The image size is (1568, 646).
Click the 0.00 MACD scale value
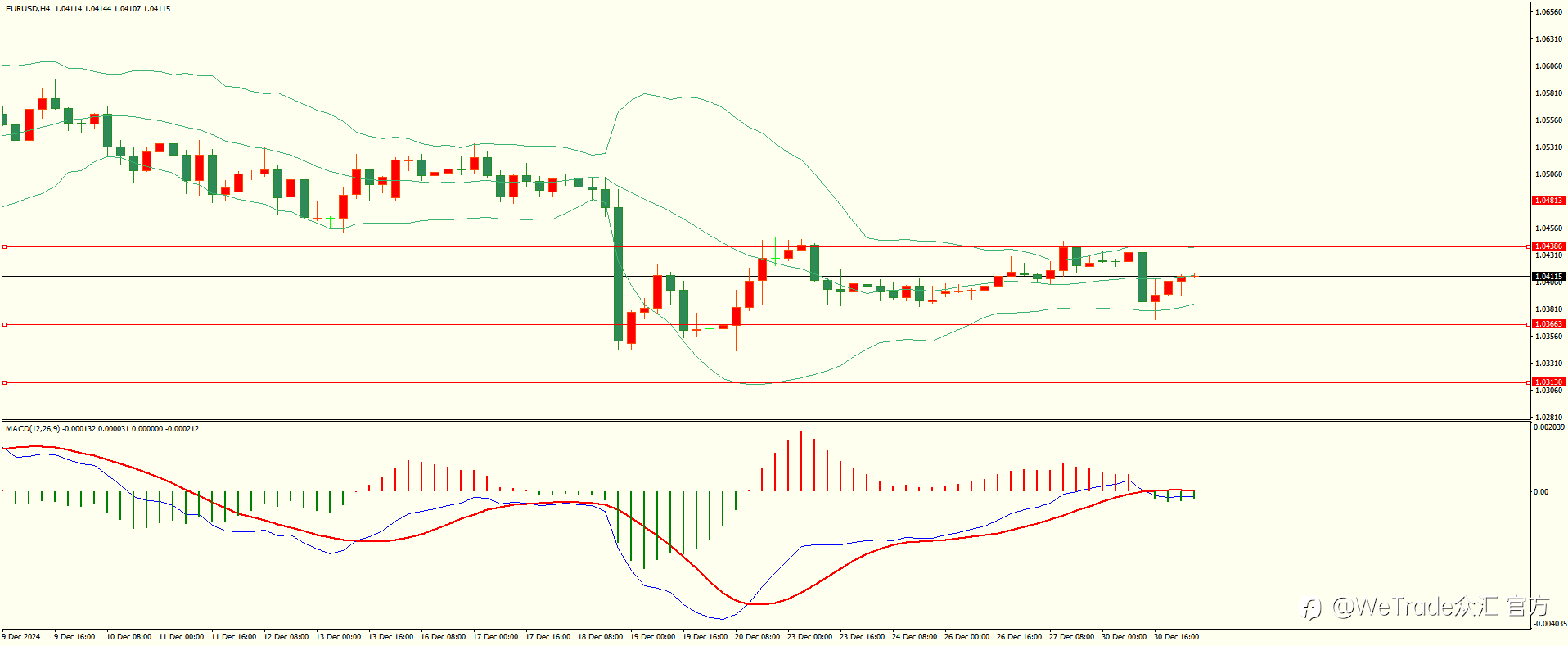coord(1541,492)
